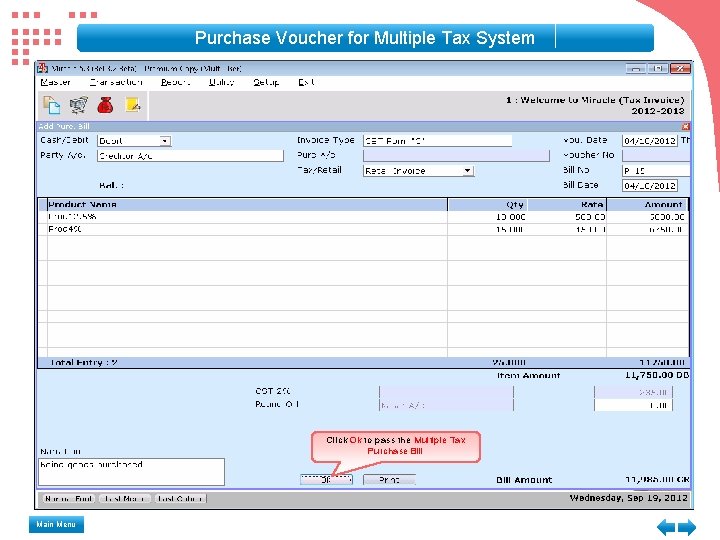Open the Master menu
The width and height of the screenshot is (720, 540).
click(55, 82)
